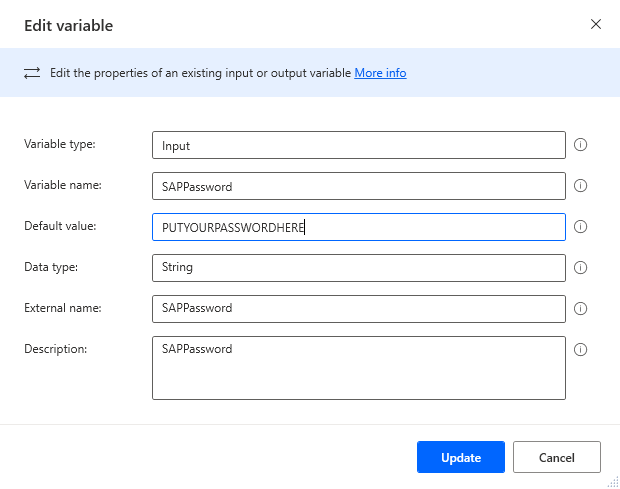Click the info icon beside External name
The image size is (620, 489).
click(581, 308)
